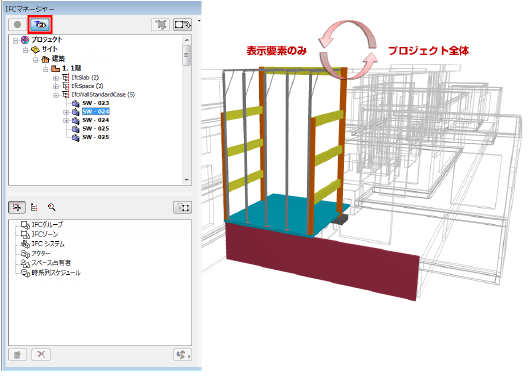Collapse the プロジェクト tree node
Viewport: 532px width, 380px height.
(15, 41)
